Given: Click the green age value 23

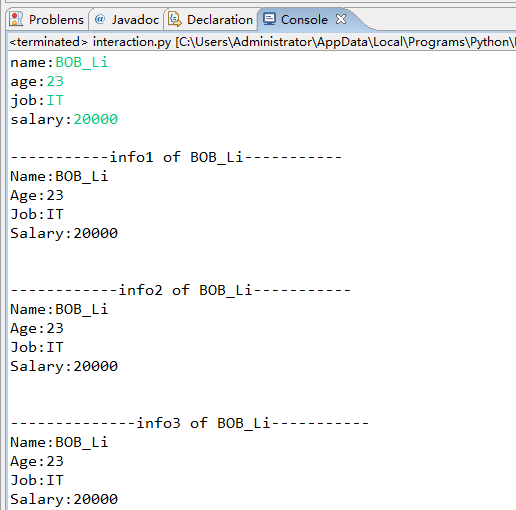Looking at the screenshot, I should point(55,81).
